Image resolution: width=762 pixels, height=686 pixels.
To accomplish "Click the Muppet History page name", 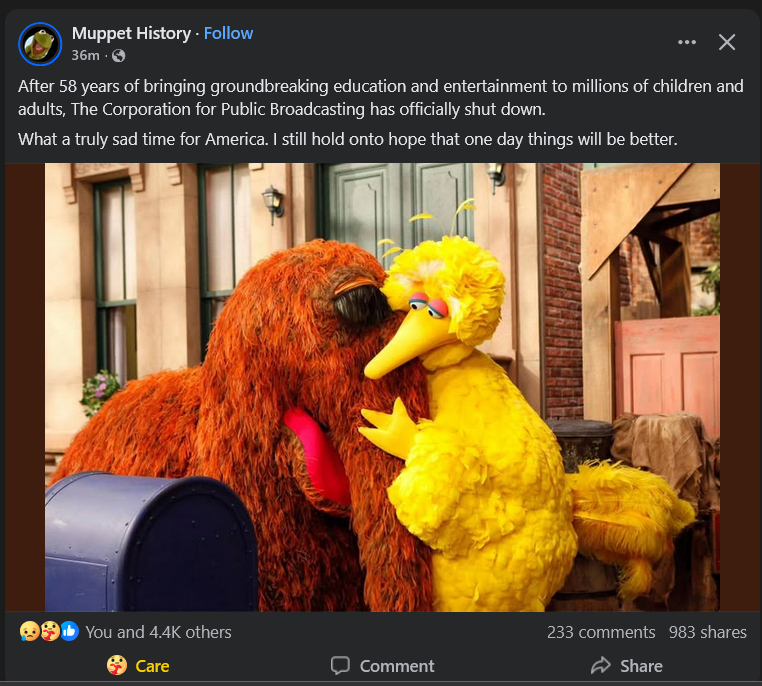I will pyautogui.click(x=131, y=33).
